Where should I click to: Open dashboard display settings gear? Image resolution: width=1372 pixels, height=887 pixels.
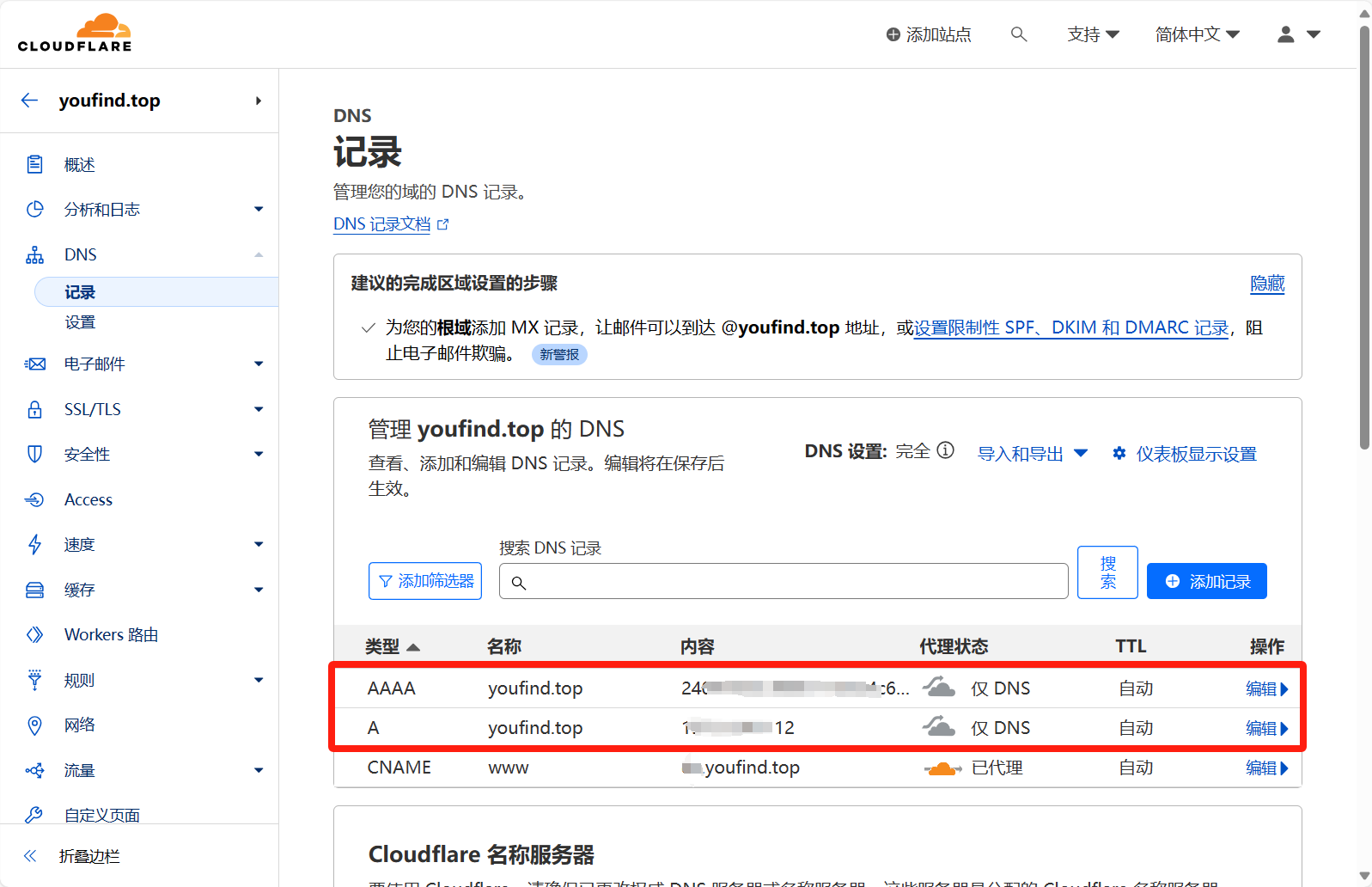click(1119, 453)
